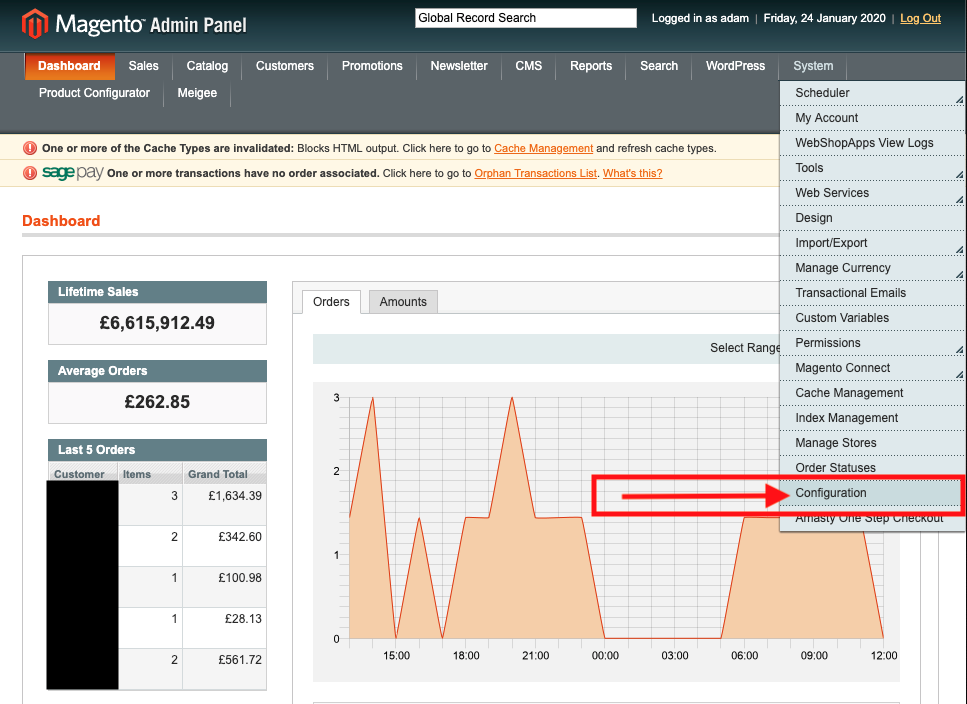Click the Sage Pay logo

[x=72, y=173]
